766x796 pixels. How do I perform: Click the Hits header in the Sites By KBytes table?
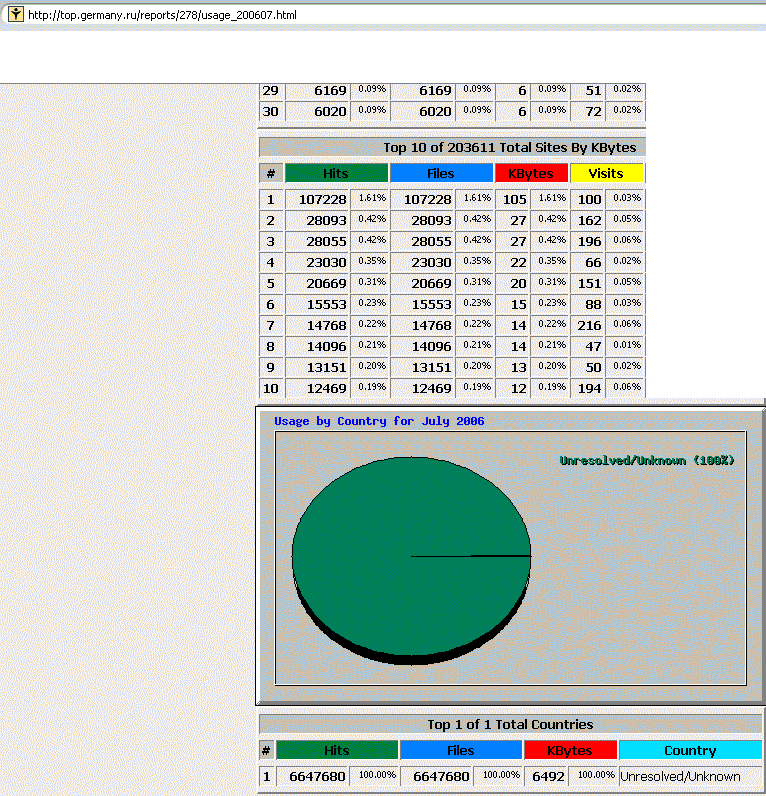point(336,173)
